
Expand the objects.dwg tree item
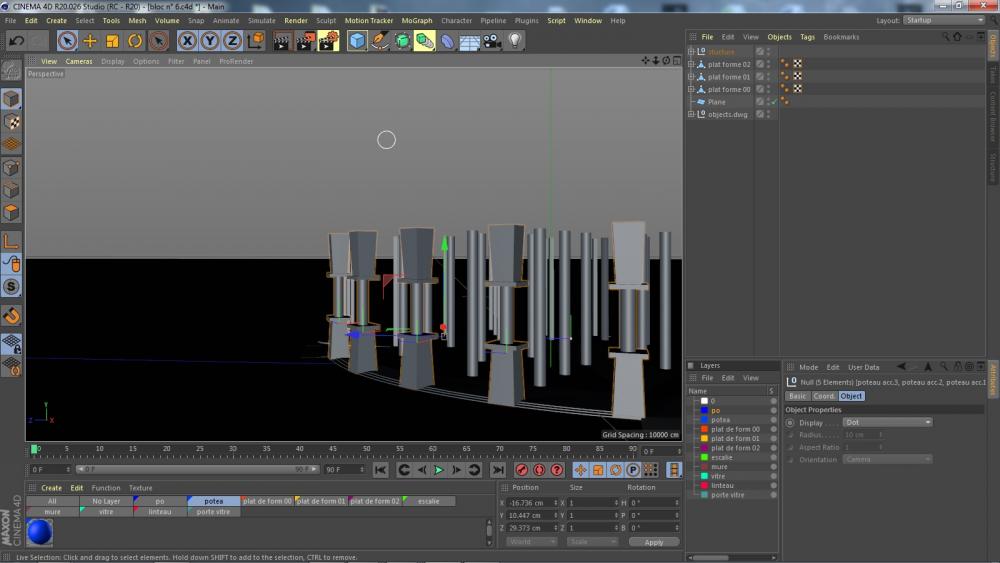click(x=690, y=114)
